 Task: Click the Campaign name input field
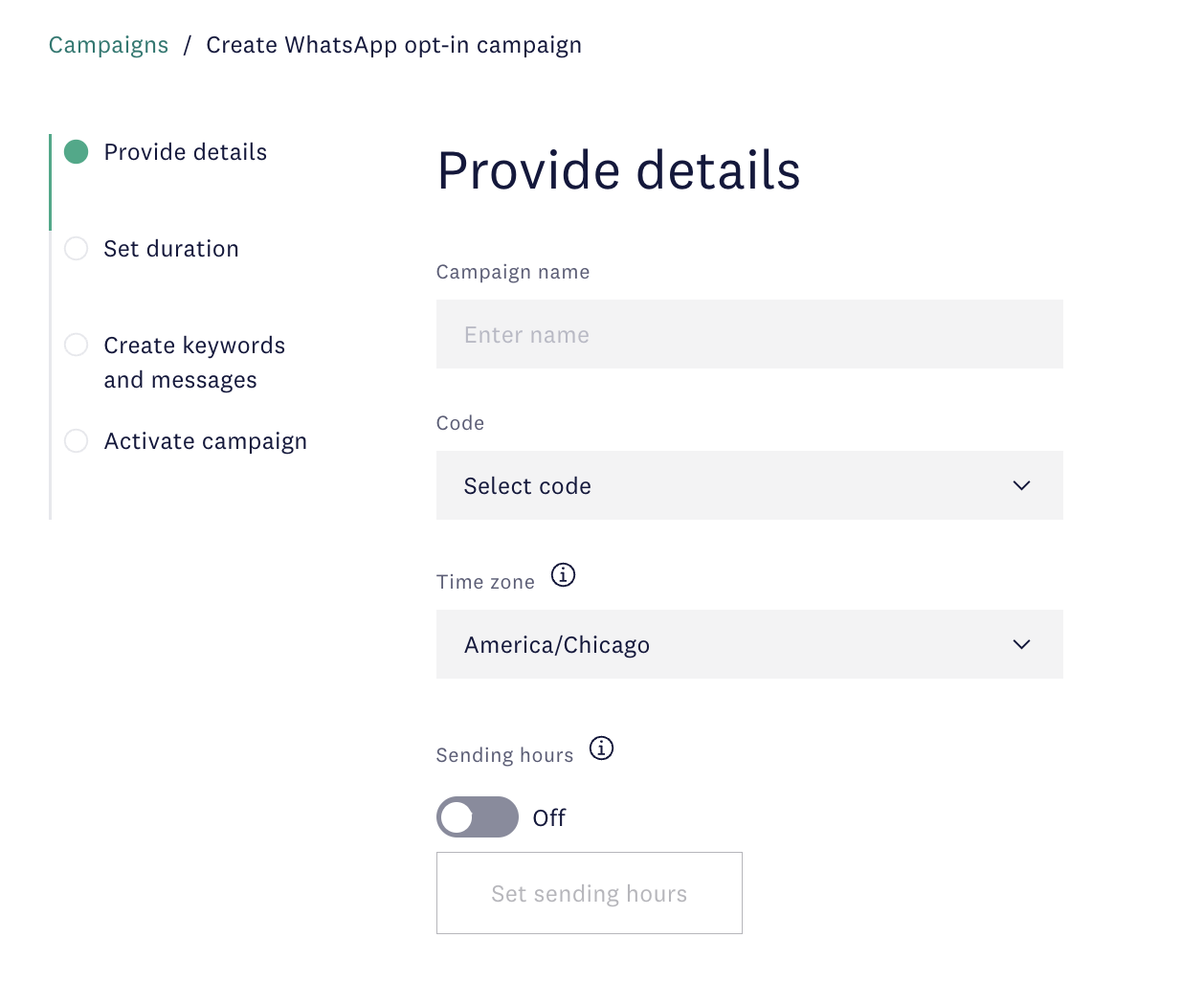749,334
